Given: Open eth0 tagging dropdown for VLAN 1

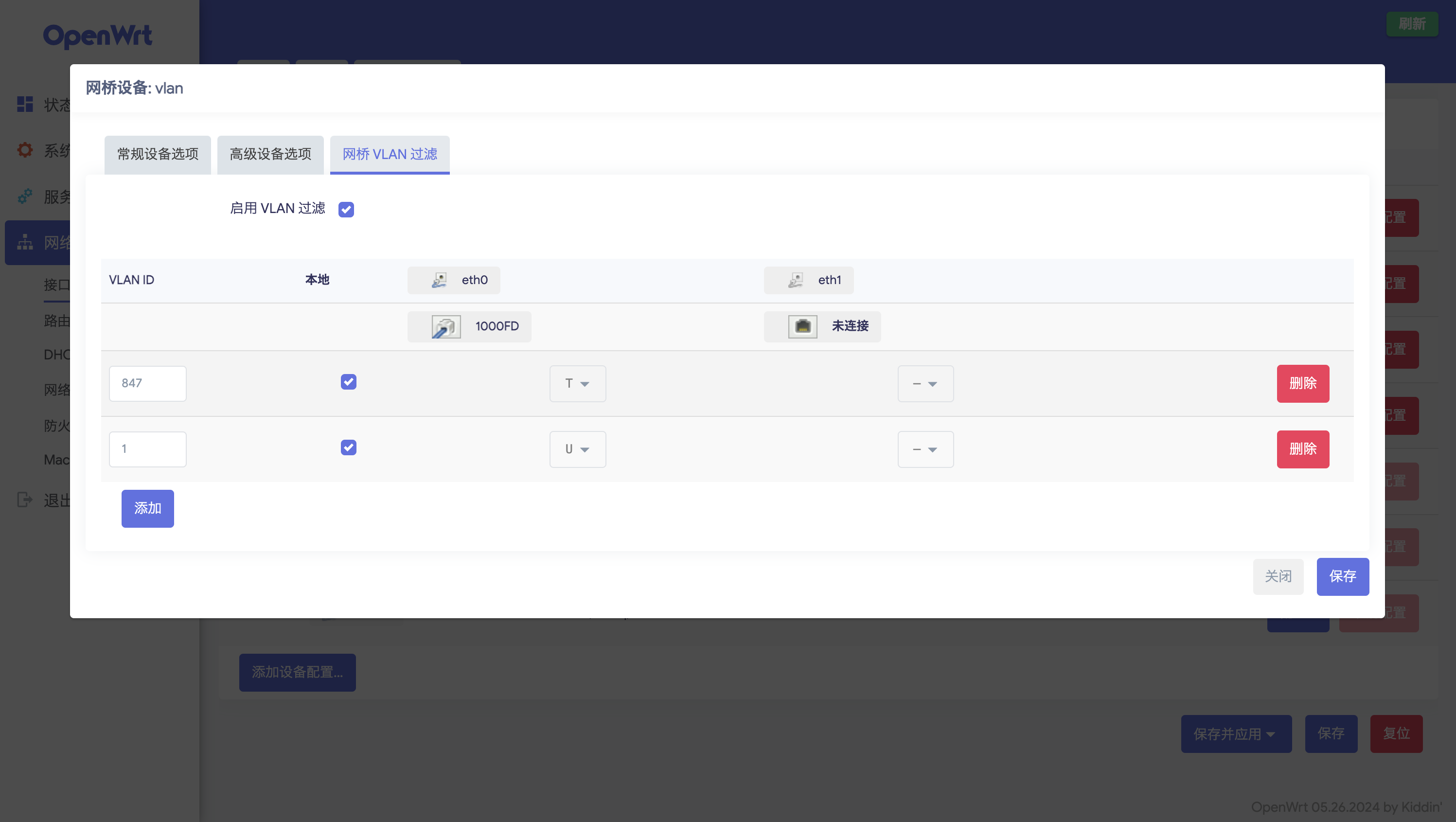Looking at the screenshot, I should click(x=578, y=449).
